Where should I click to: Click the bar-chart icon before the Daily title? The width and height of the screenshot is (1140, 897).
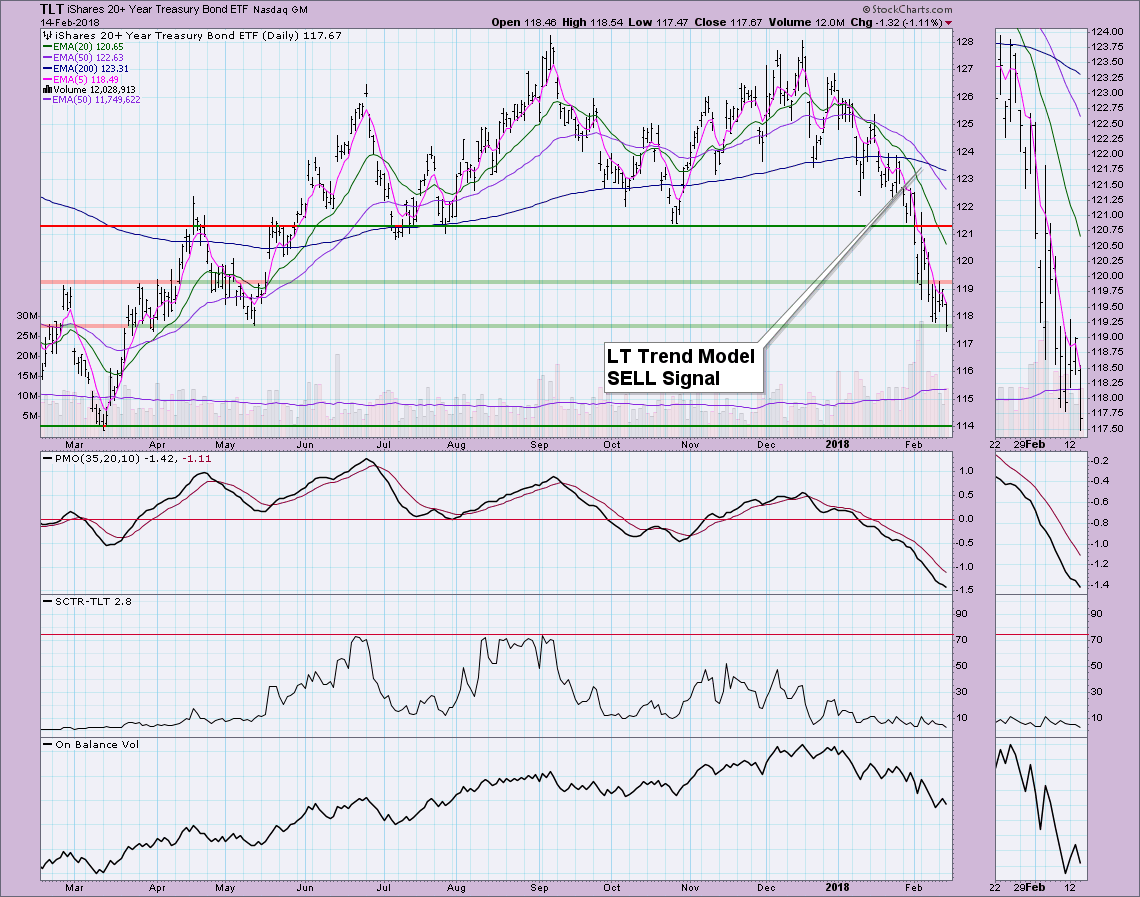[x=46, y=35]
